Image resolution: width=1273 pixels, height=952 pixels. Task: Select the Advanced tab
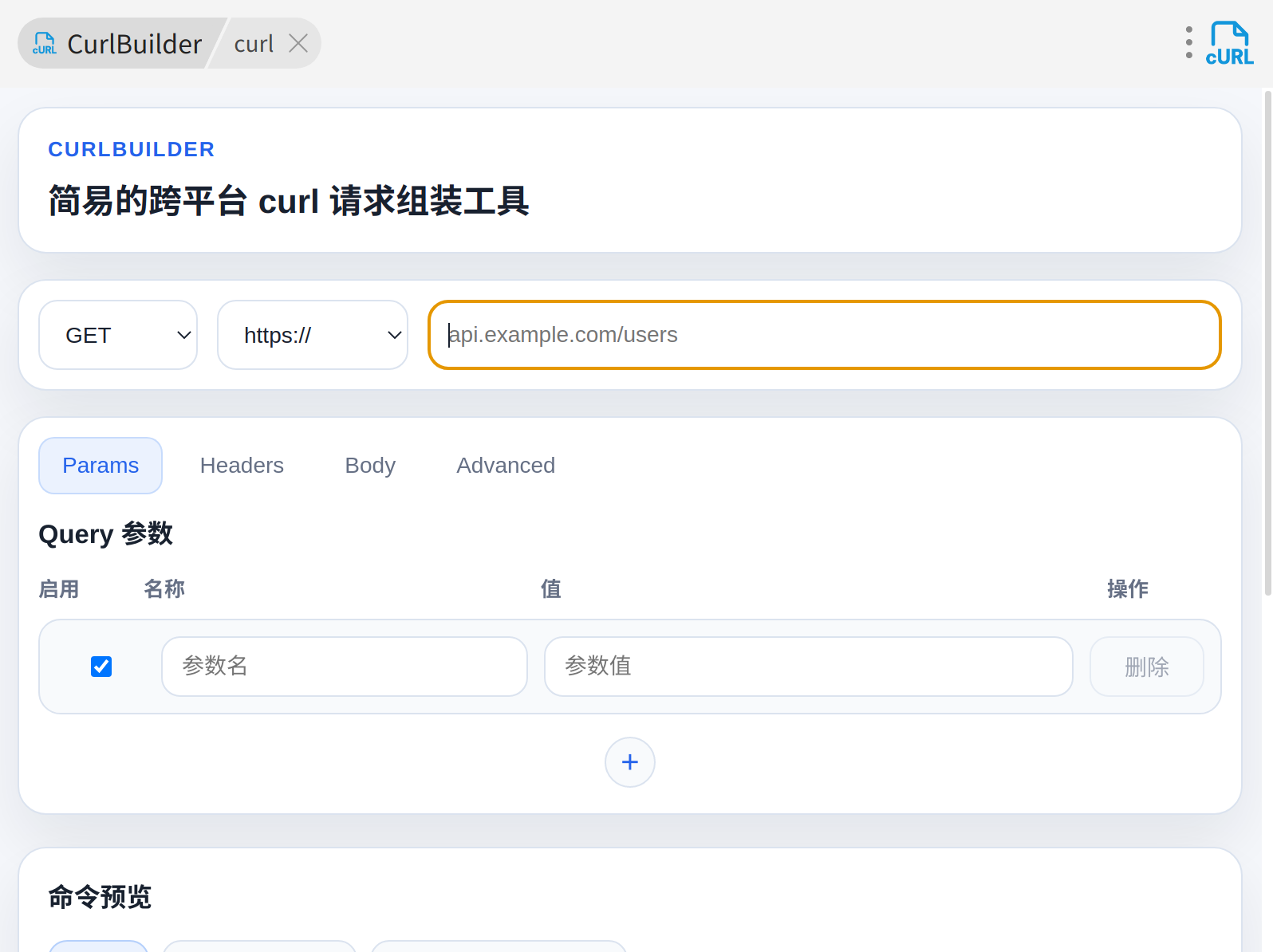pos(506,466)
